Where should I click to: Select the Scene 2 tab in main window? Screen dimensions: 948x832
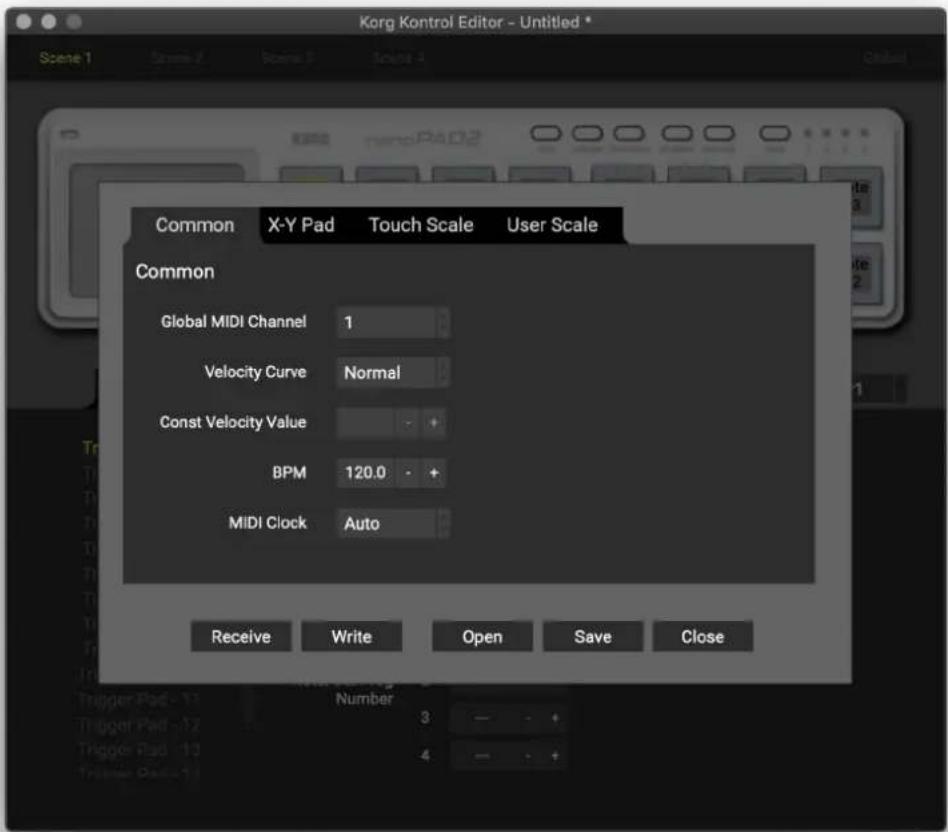coord(177,57)
